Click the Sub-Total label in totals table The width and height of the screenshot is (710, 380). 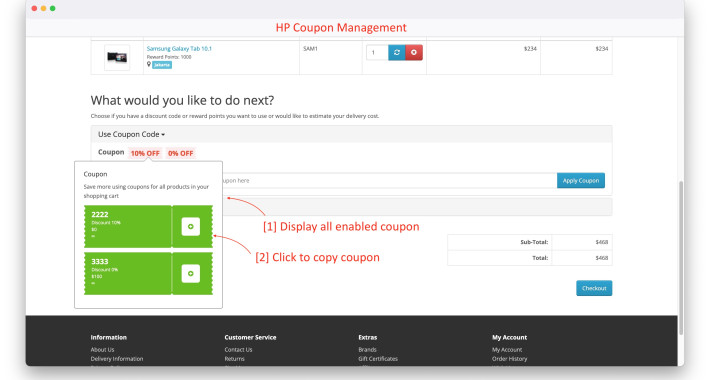534,242
